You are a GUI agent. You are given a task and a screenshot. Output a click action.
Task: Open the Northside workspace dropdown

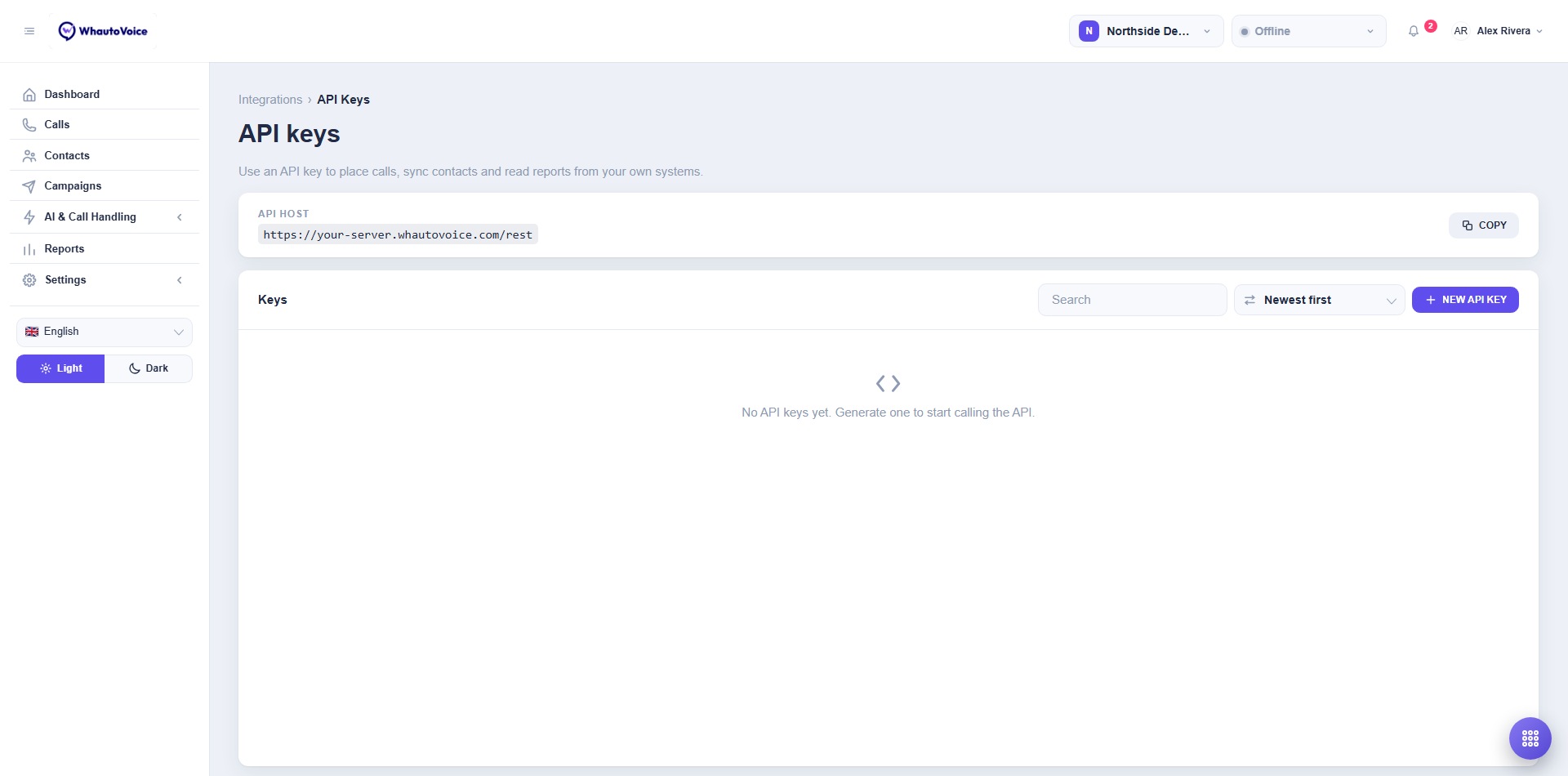[1146, 31]
